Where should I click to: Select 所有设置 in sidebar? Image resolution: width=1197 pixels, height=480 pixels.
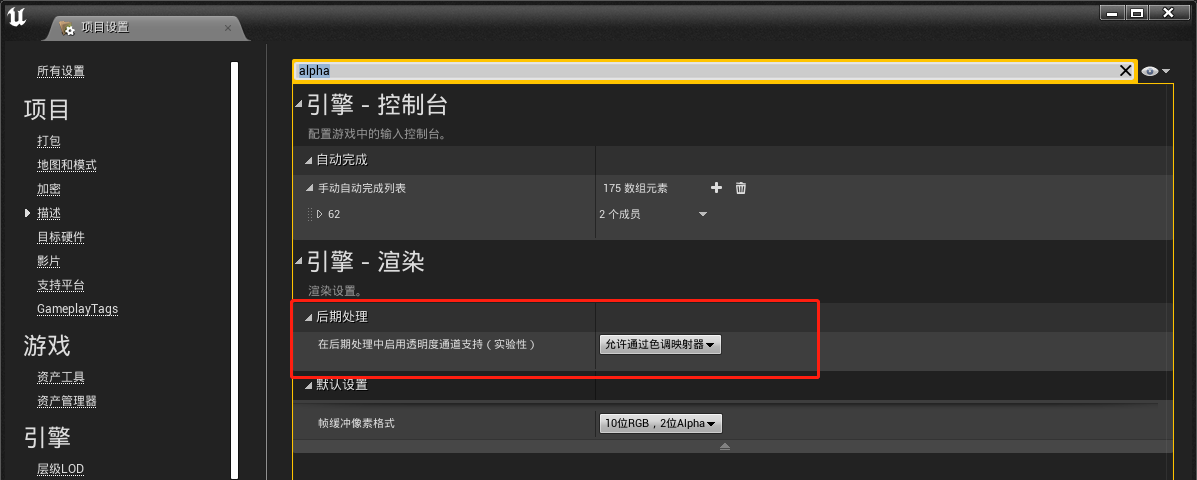[60, 71]
